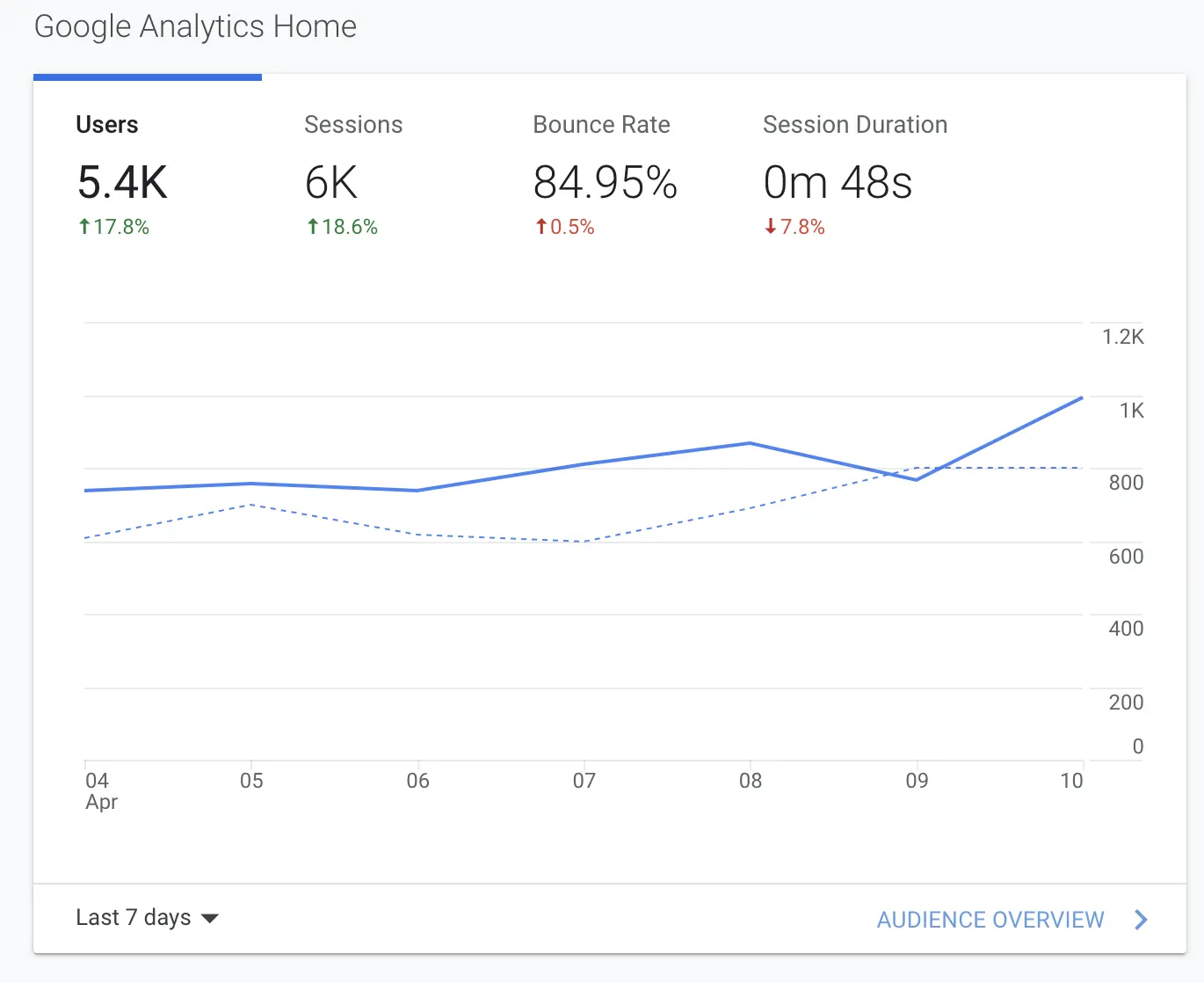Click the Session Duration 7.8% decrease indicator
The height and width of the screenshot is (983, 1204).
coord(794,227)
